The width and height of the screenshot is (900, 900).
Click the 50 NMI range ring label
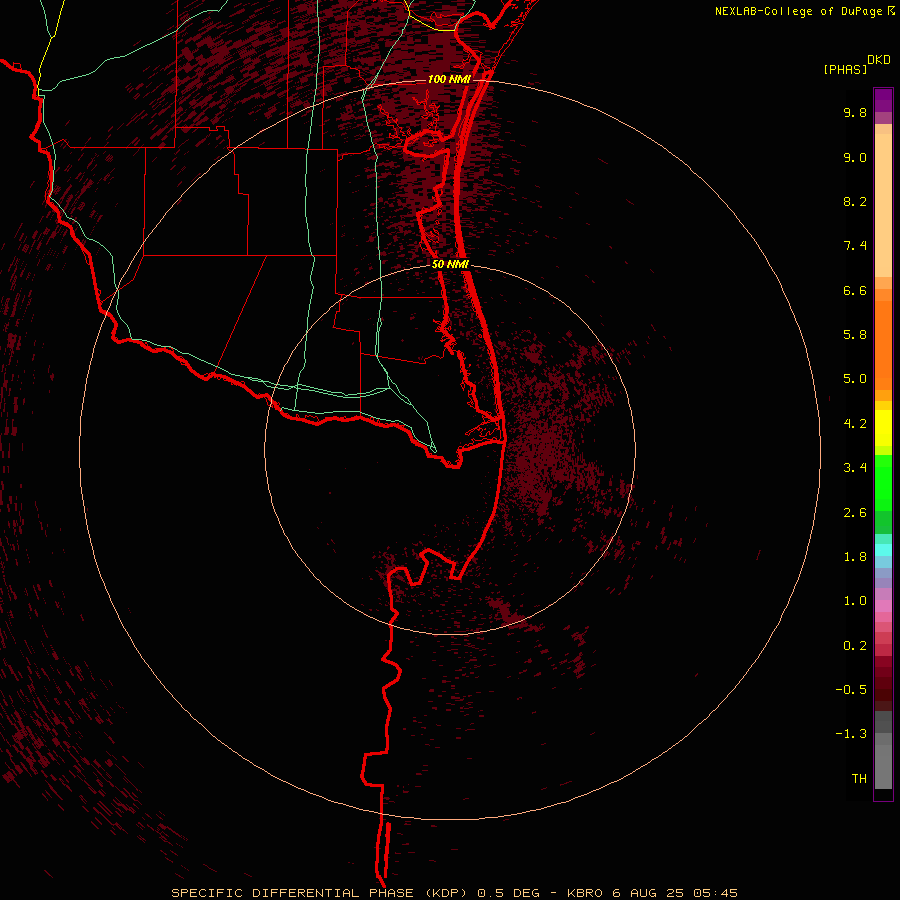(x=451, y=264)
